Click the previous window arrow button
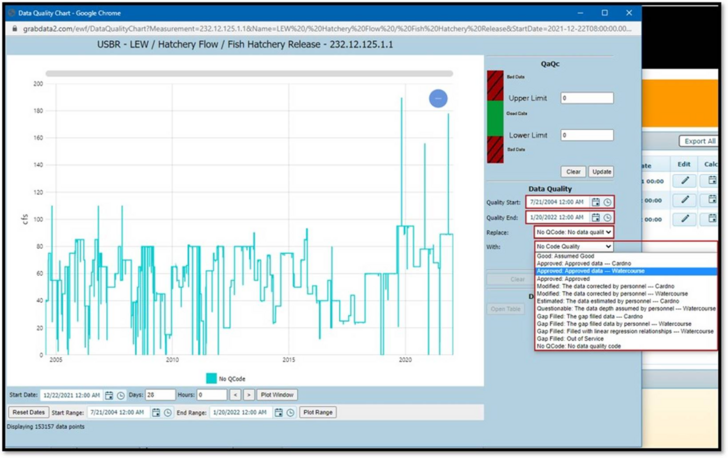The width and height of the screenshot is (728, 458). (235, 395)
